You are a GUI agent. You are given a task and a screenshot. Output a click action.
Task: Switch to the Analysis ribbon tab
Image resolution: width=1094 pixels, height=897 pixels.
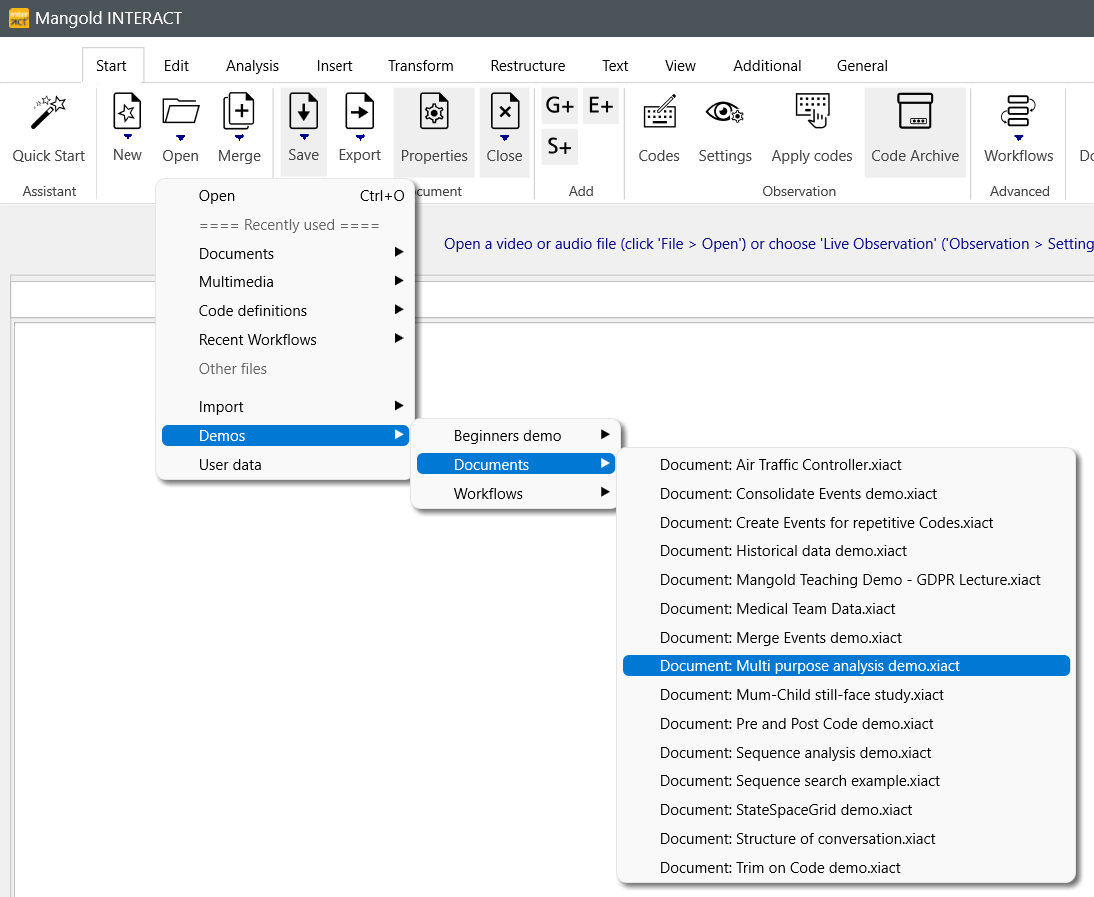(252, 66)
